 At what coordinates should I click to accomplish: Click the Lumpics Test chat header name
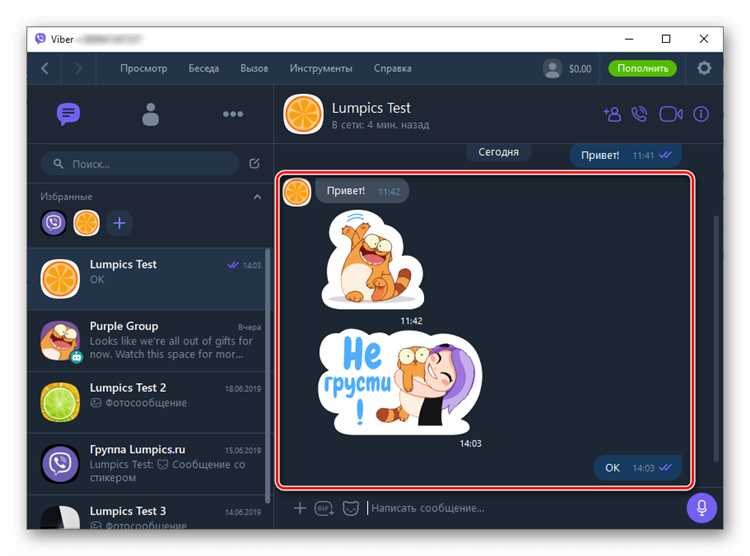371,108
